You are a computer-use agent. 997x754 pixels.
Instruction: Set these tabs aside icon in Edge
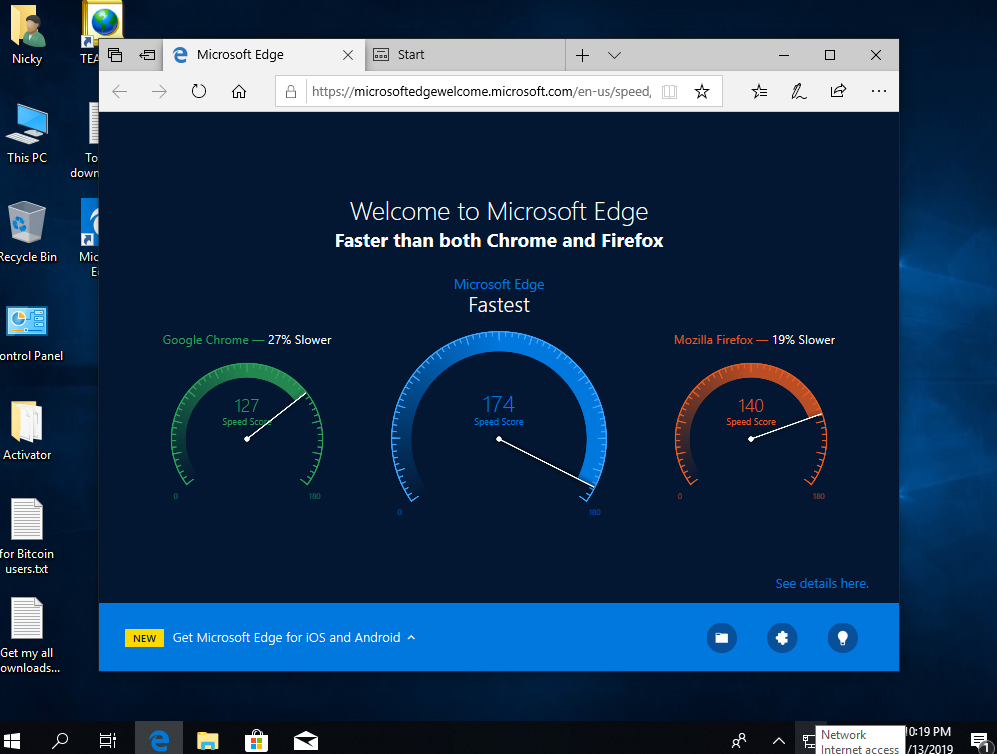pos(148,55)
